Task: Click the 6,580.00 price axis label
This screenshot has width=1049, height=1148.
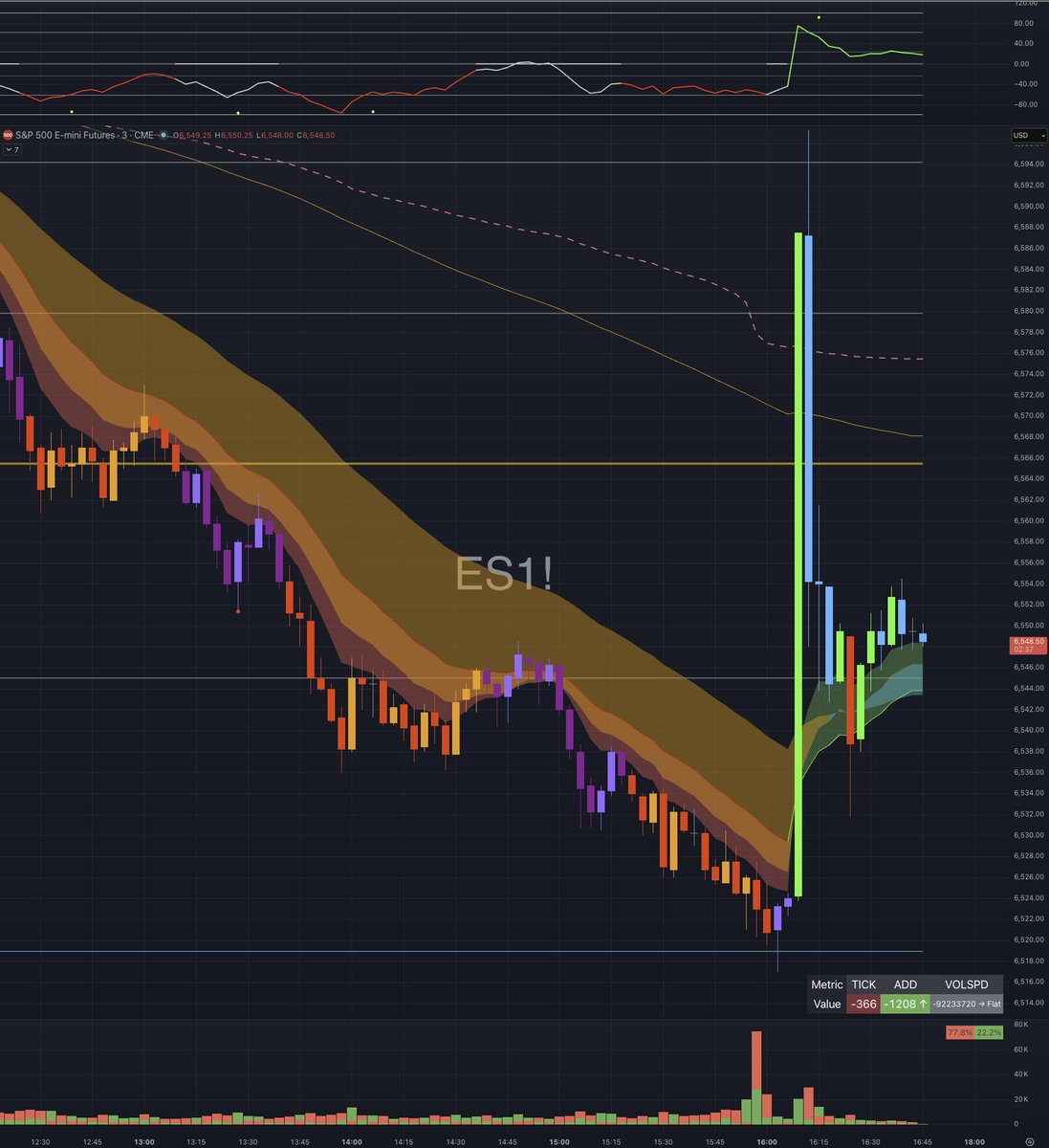Action: point(1028,311)
